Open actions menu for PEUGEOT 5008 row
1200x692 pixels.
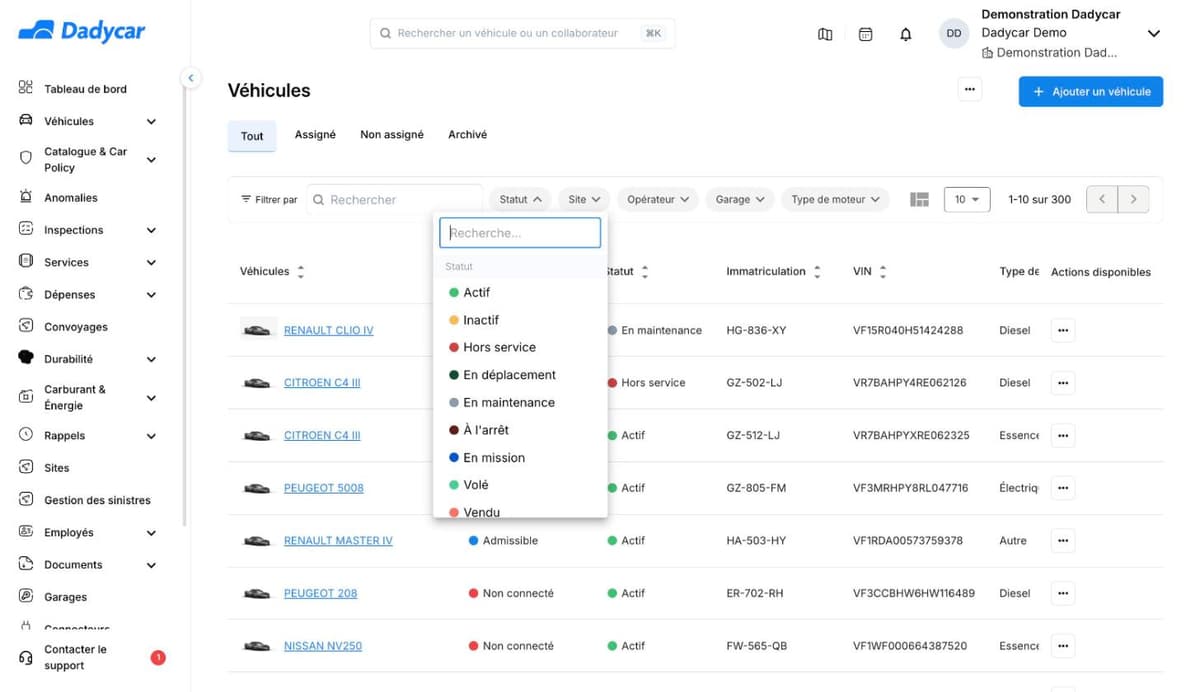pyautogui.click(x=1063, y=488)
